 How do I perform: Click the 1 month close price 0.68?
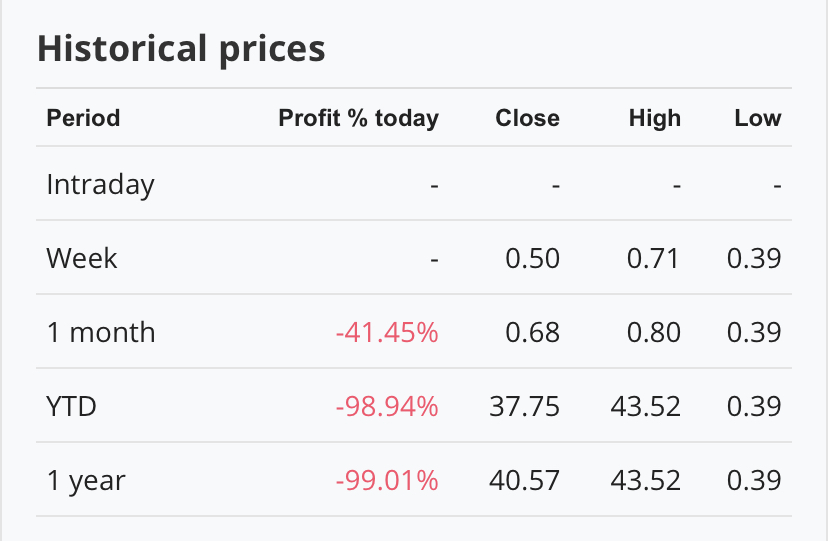coord(532,332)
